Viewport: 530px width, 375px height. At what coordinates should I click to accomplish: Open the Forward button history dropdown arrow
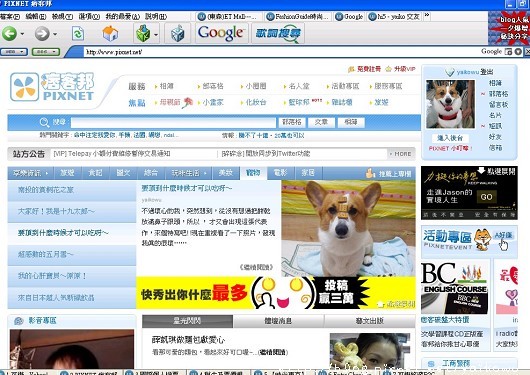[x=55, y=34]
